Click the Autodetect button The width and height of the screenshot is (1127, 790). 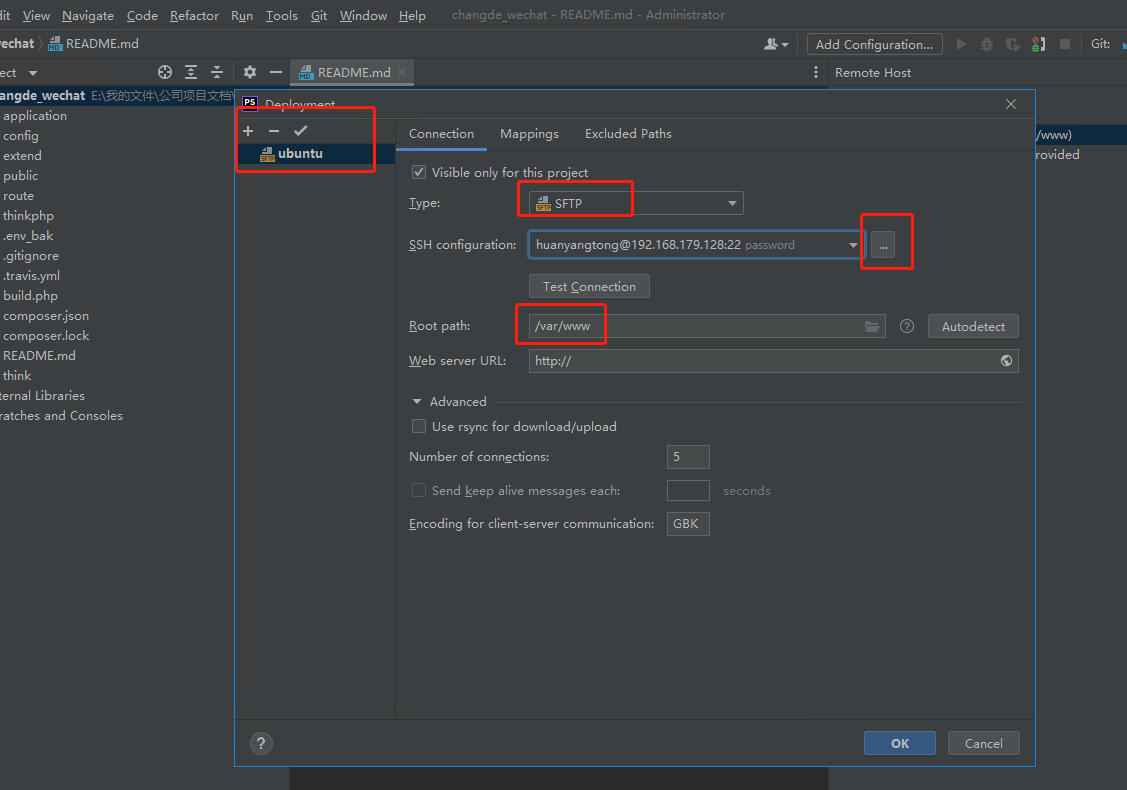973,326
